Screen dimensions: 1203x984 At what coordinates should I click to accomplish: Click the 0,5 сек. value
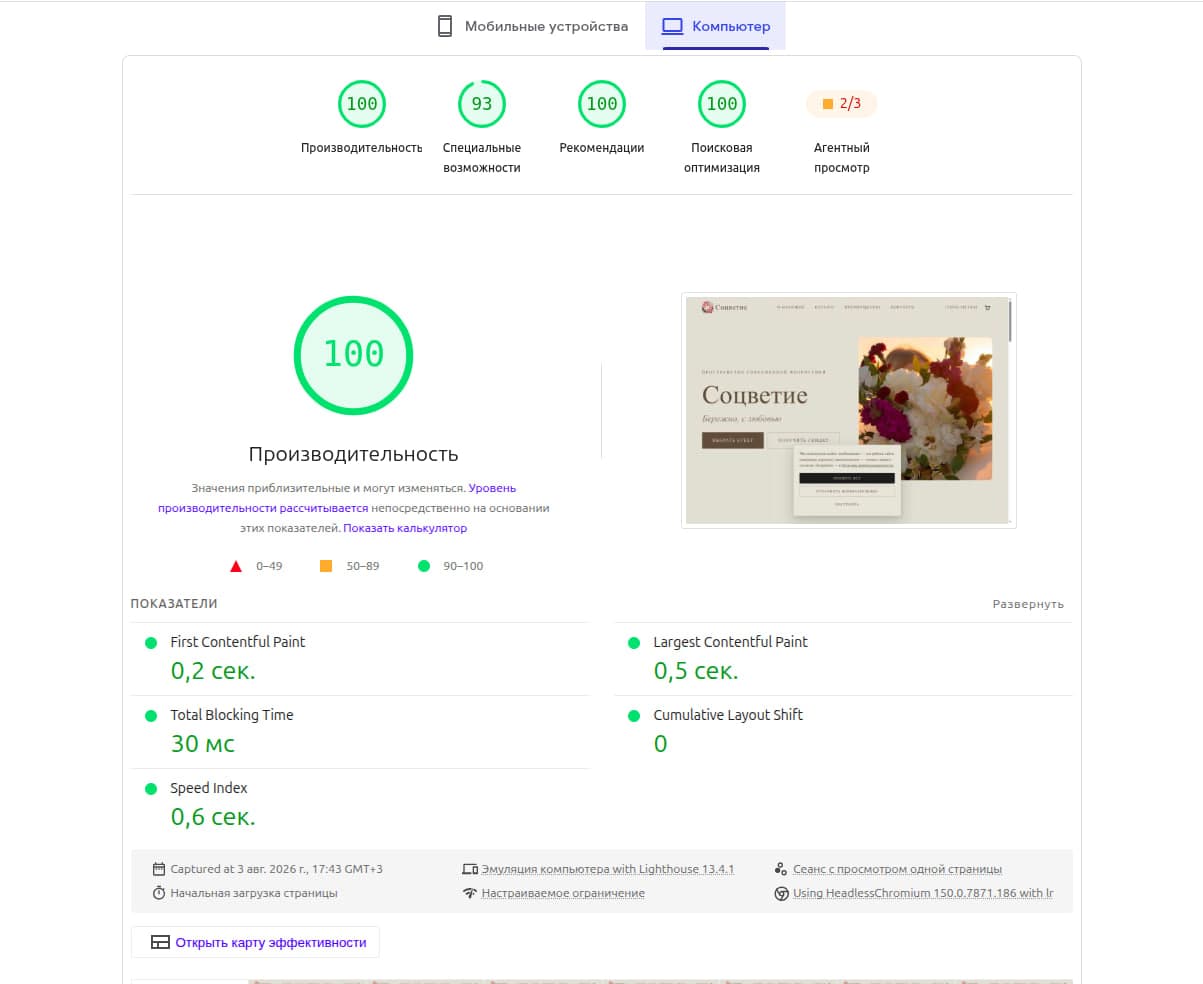click(x=696, y=671)
